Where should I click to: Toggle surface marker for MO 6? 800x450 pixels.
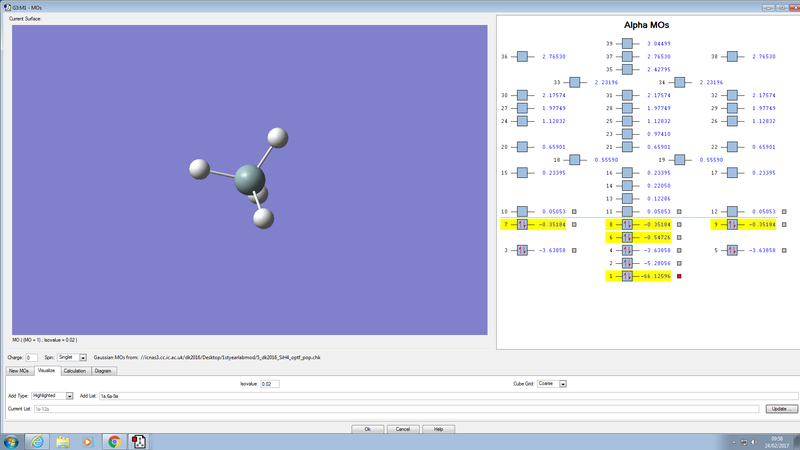[x=679, y=237]
